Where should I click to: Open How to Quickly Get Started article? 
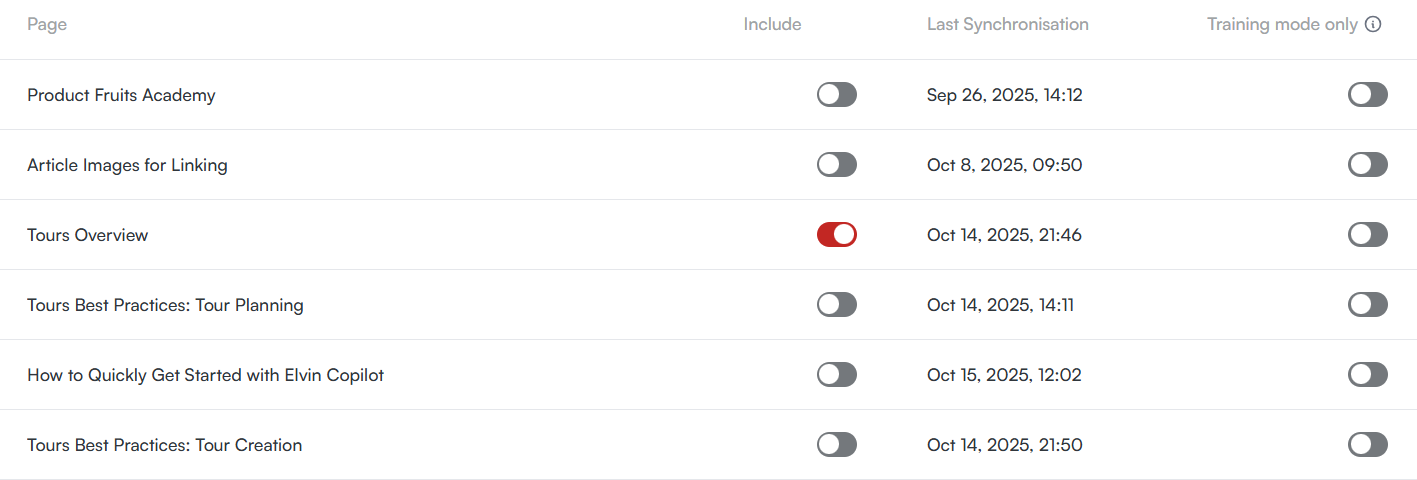pos(205,375)
